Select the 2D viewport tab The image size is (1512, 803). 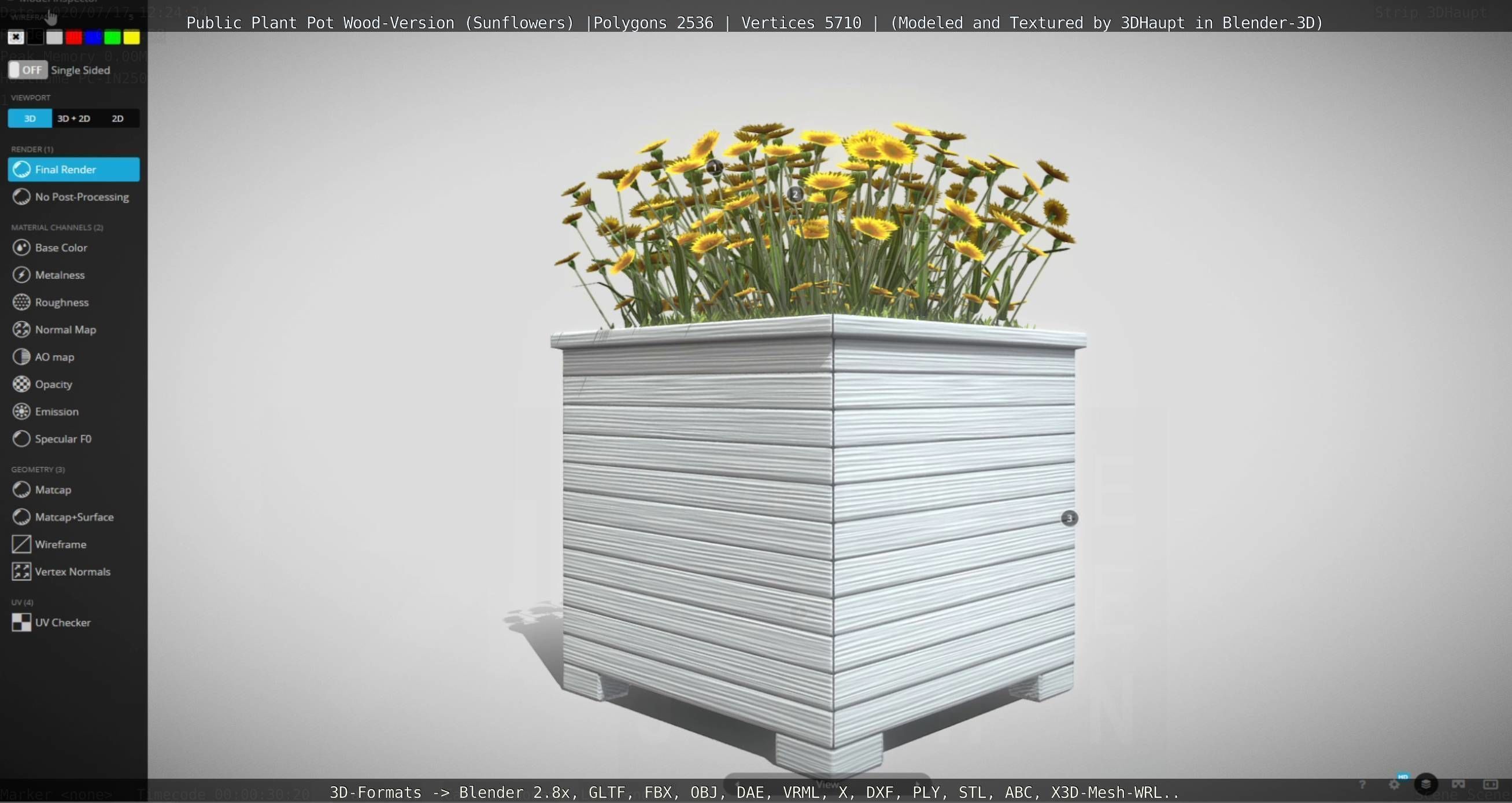117,118
